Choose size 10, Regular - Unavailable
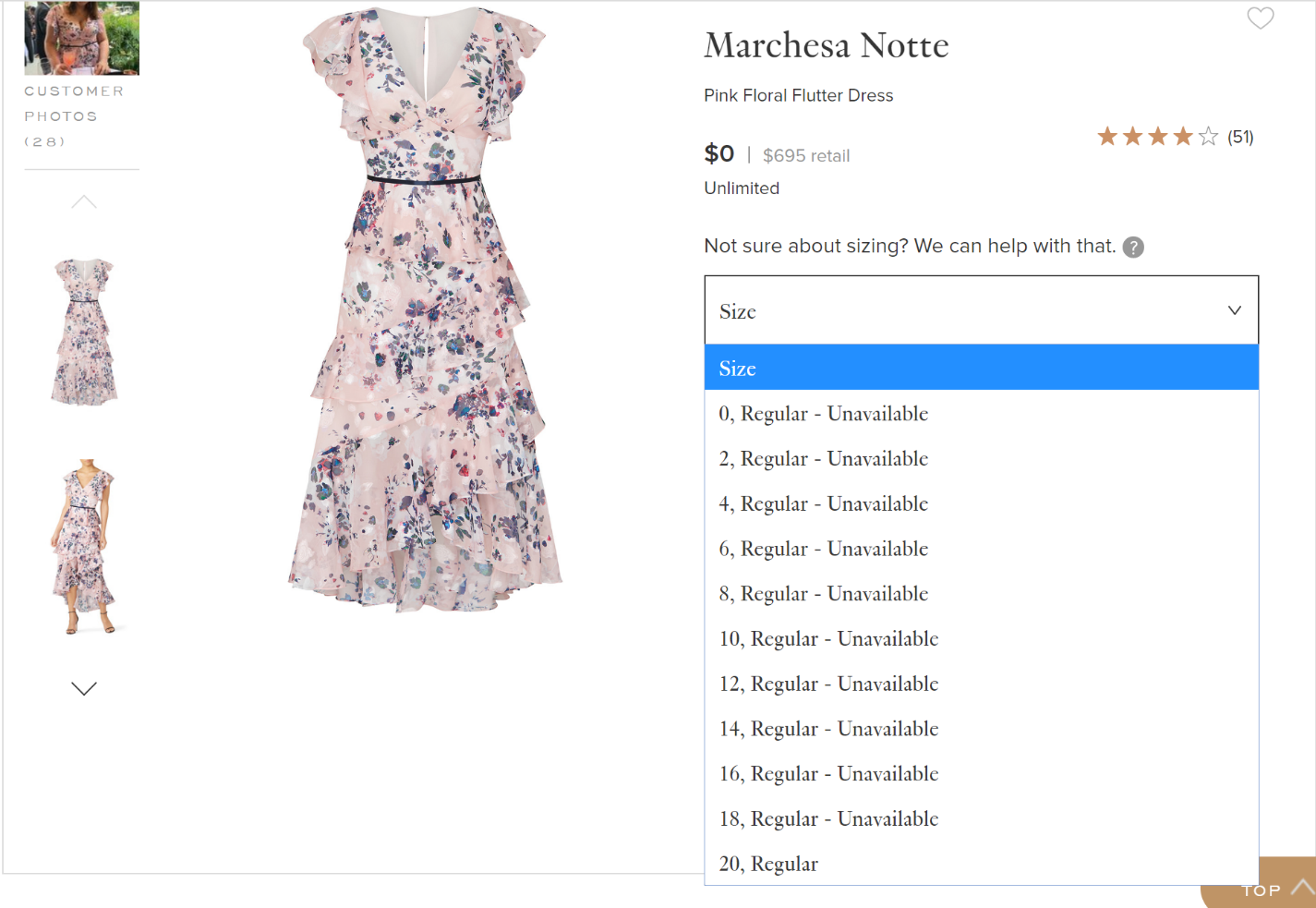1316x908 pixels. [981, 638]
